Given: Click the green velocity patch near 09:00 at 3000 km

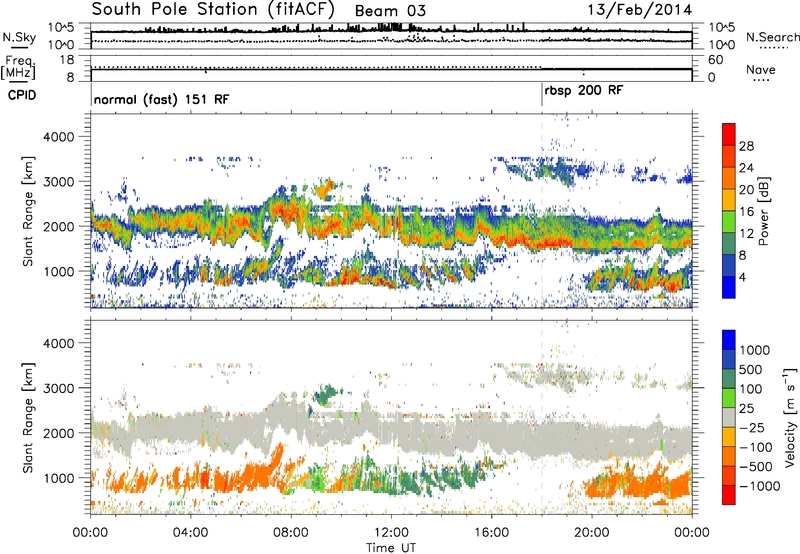Looking at the screenshot, I should point(324,394).
